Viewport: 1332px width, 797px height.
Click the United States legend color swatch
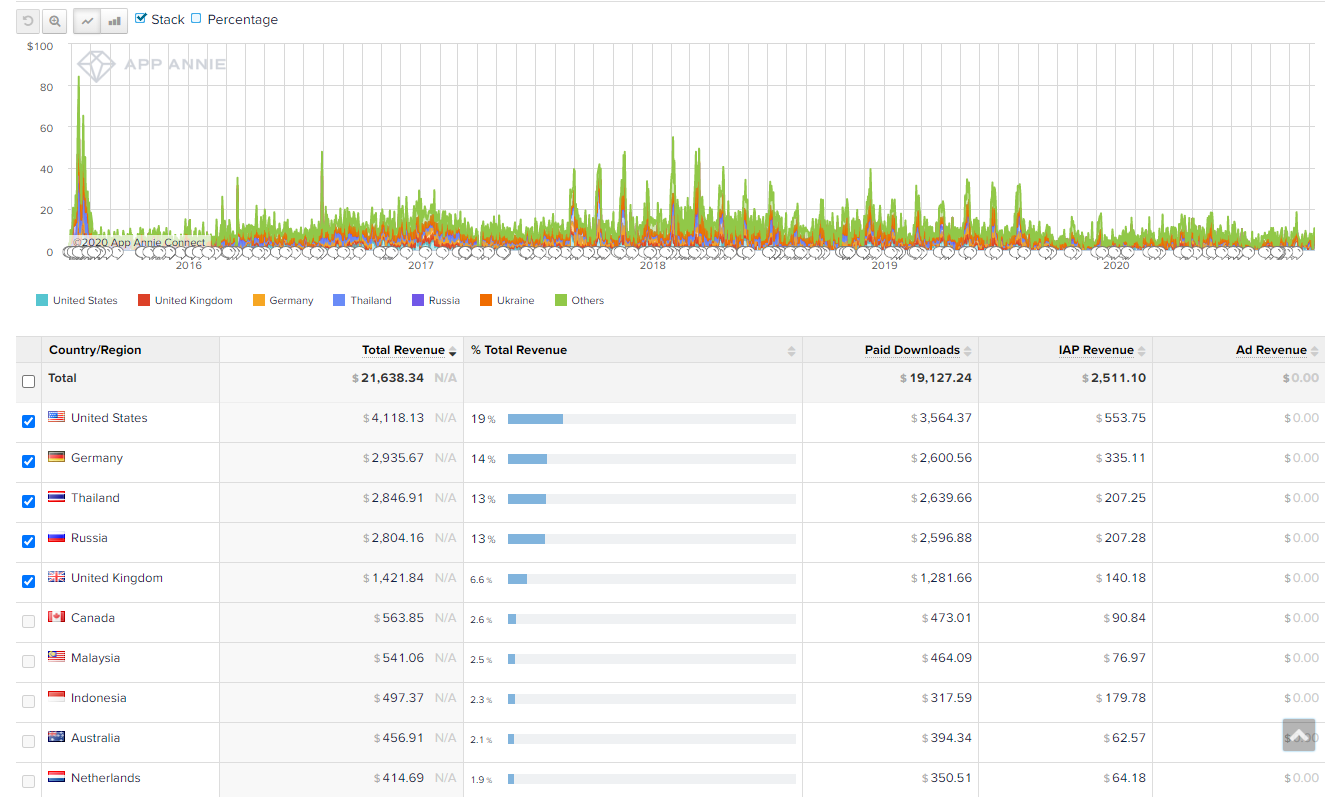point(41,300)
